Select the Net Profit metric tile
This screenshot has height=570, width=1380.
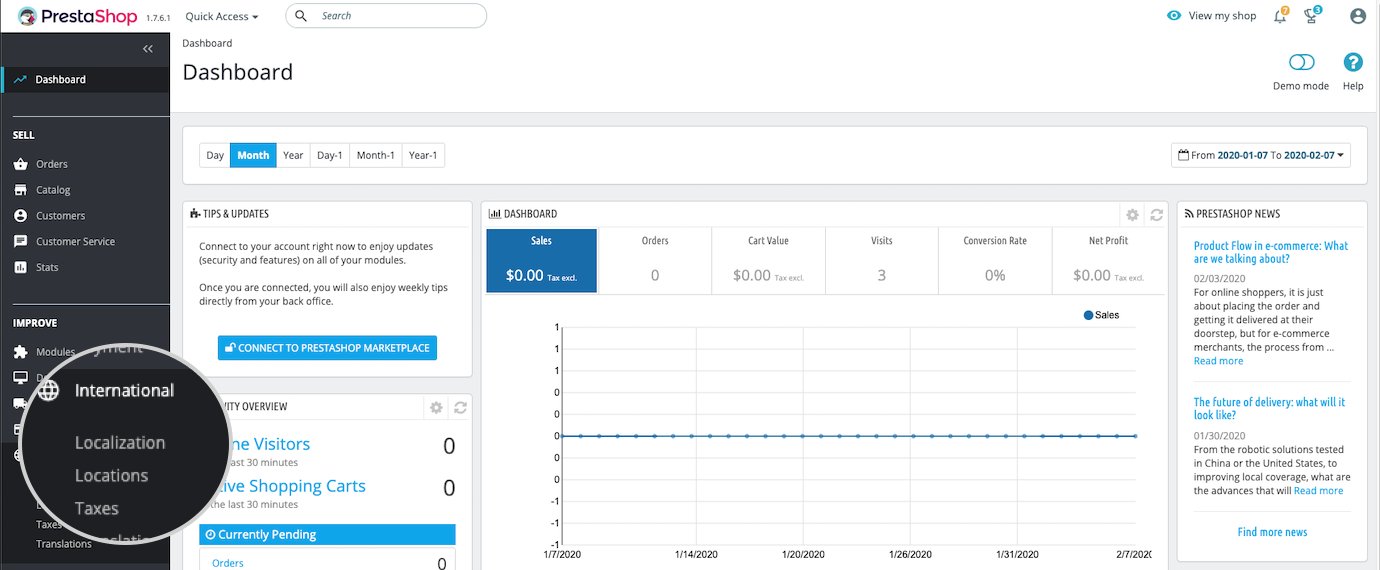pos(1108,261)
